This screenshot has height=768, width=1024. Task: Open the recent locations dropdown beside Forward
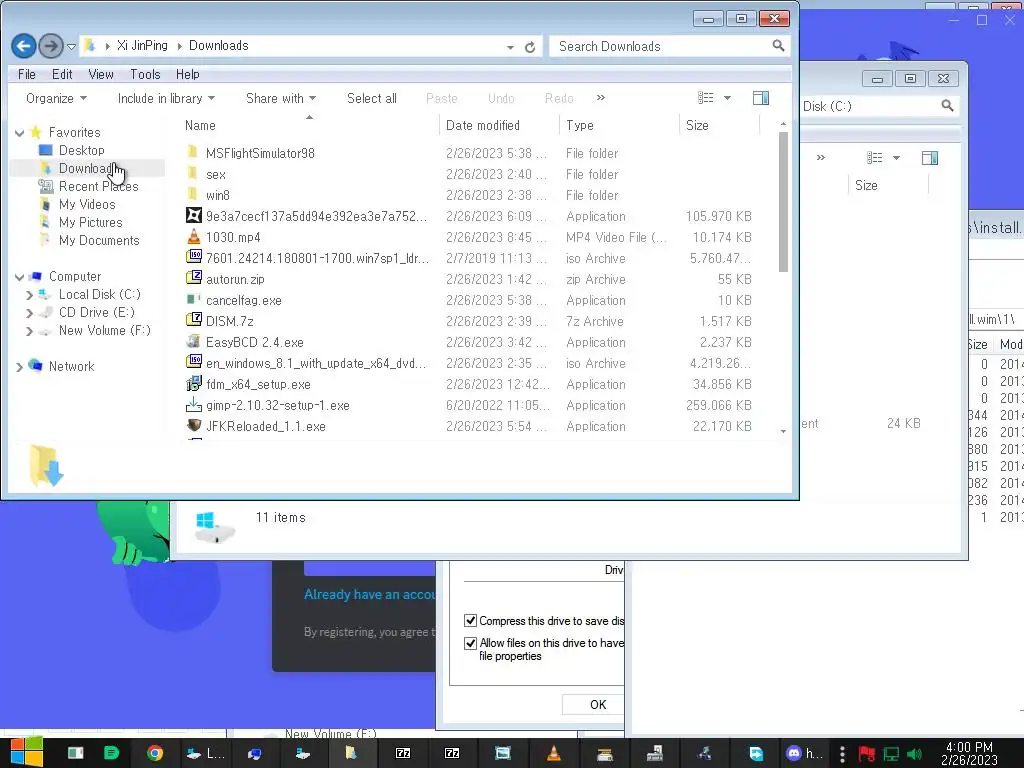pos(71,46)
